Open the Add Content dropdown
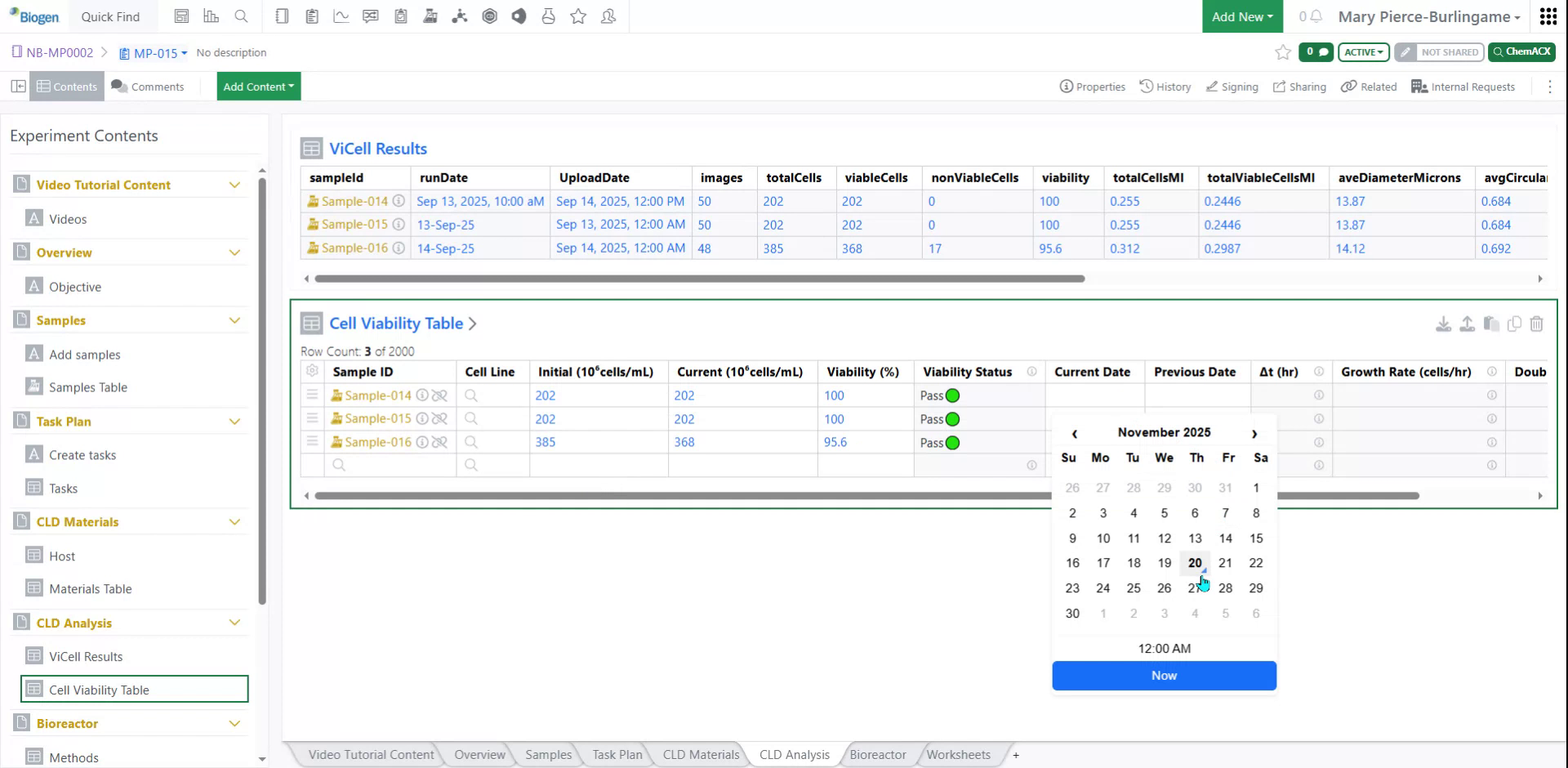This screenshot has height=768, width=1568. click(x=258, y=86)
